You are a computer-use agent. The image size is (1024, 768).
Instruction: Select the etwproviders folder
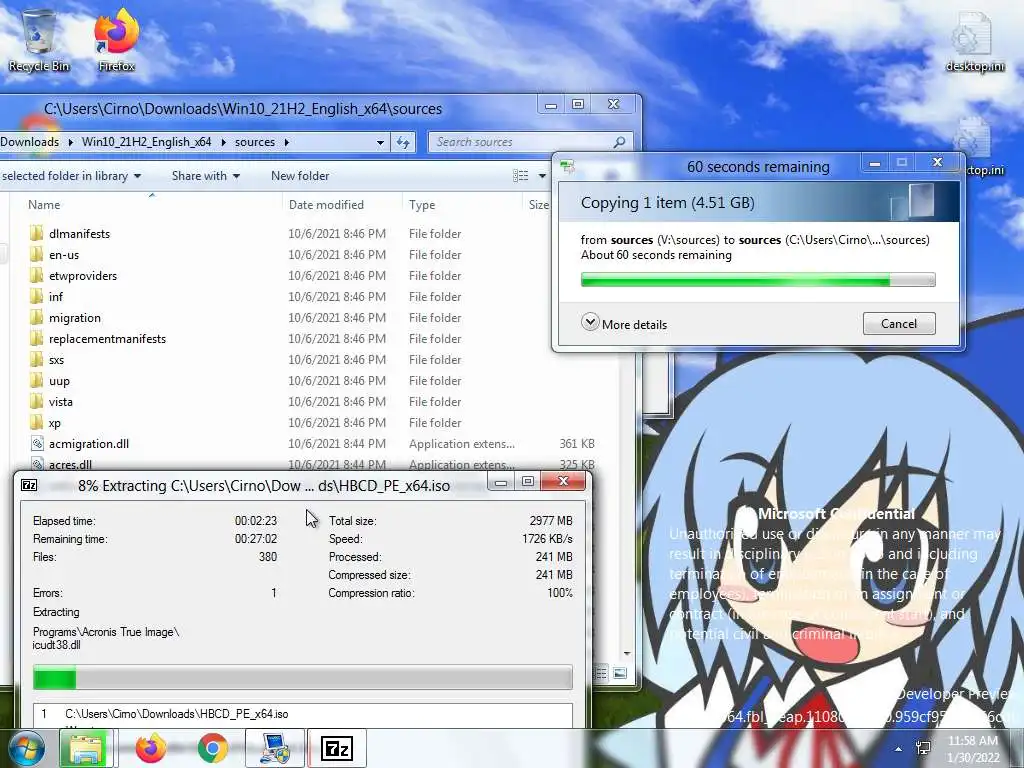(82, 276)
